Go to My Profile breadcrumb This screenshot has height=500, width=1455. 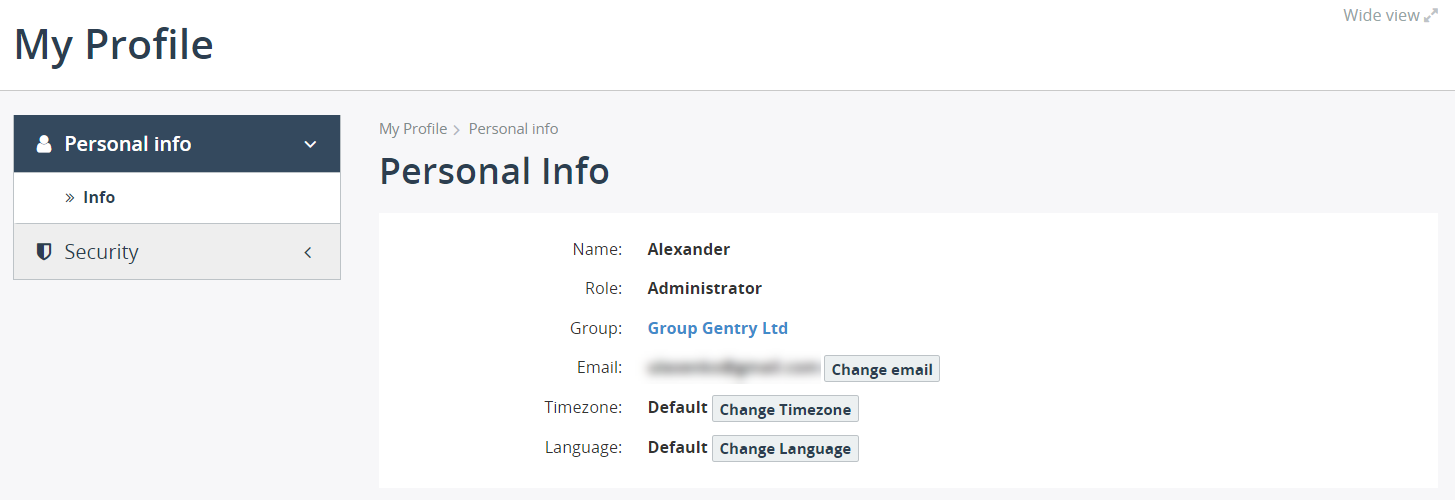pos(413,129)
